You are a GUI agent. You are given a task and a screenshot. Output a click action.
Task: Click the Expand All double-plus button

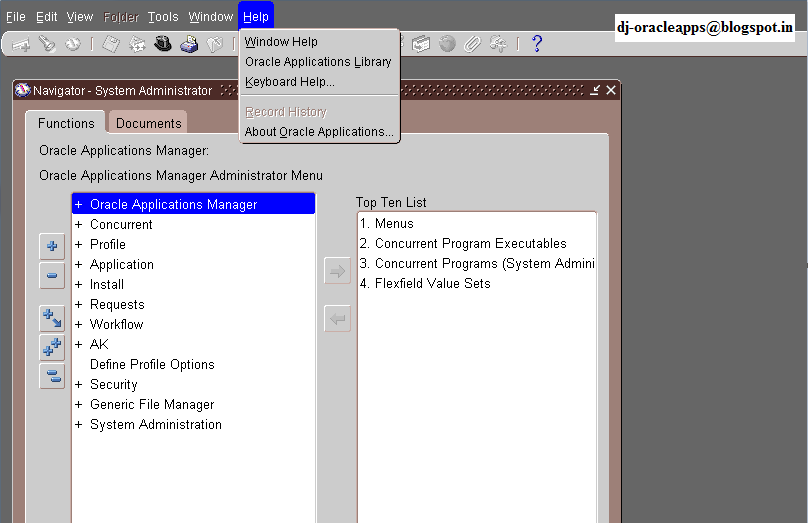coord(52,347)
